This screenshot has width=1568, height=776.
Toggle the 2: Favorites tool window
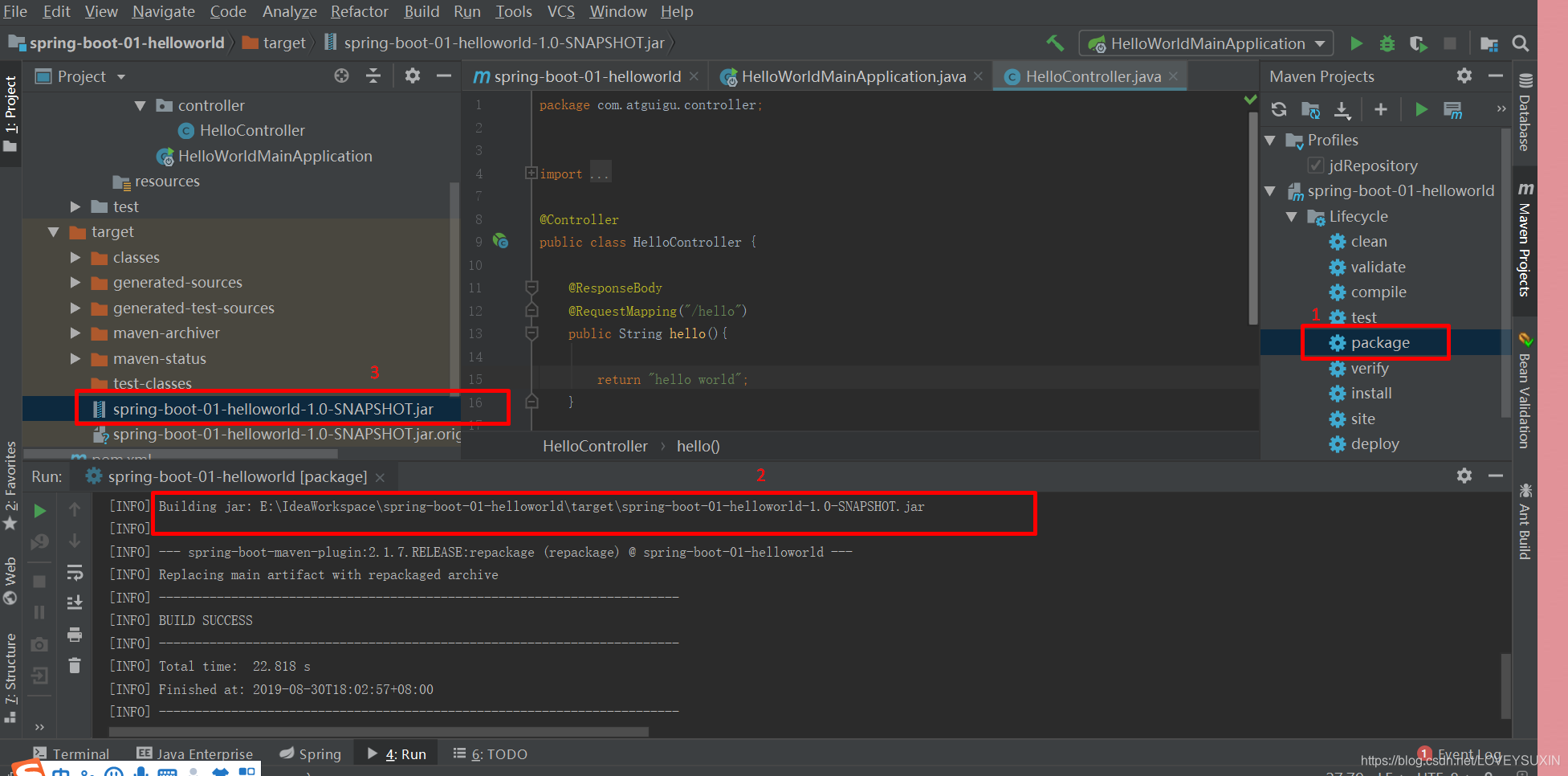click(x=10, y=486)
